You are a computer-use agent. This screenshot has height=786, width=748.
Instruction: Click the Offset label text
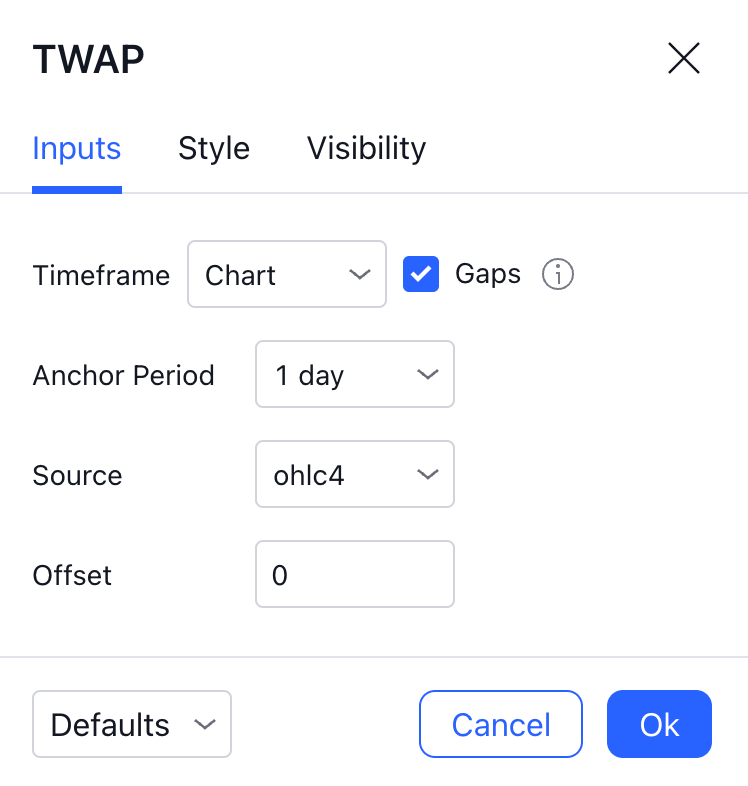[72, 575]
